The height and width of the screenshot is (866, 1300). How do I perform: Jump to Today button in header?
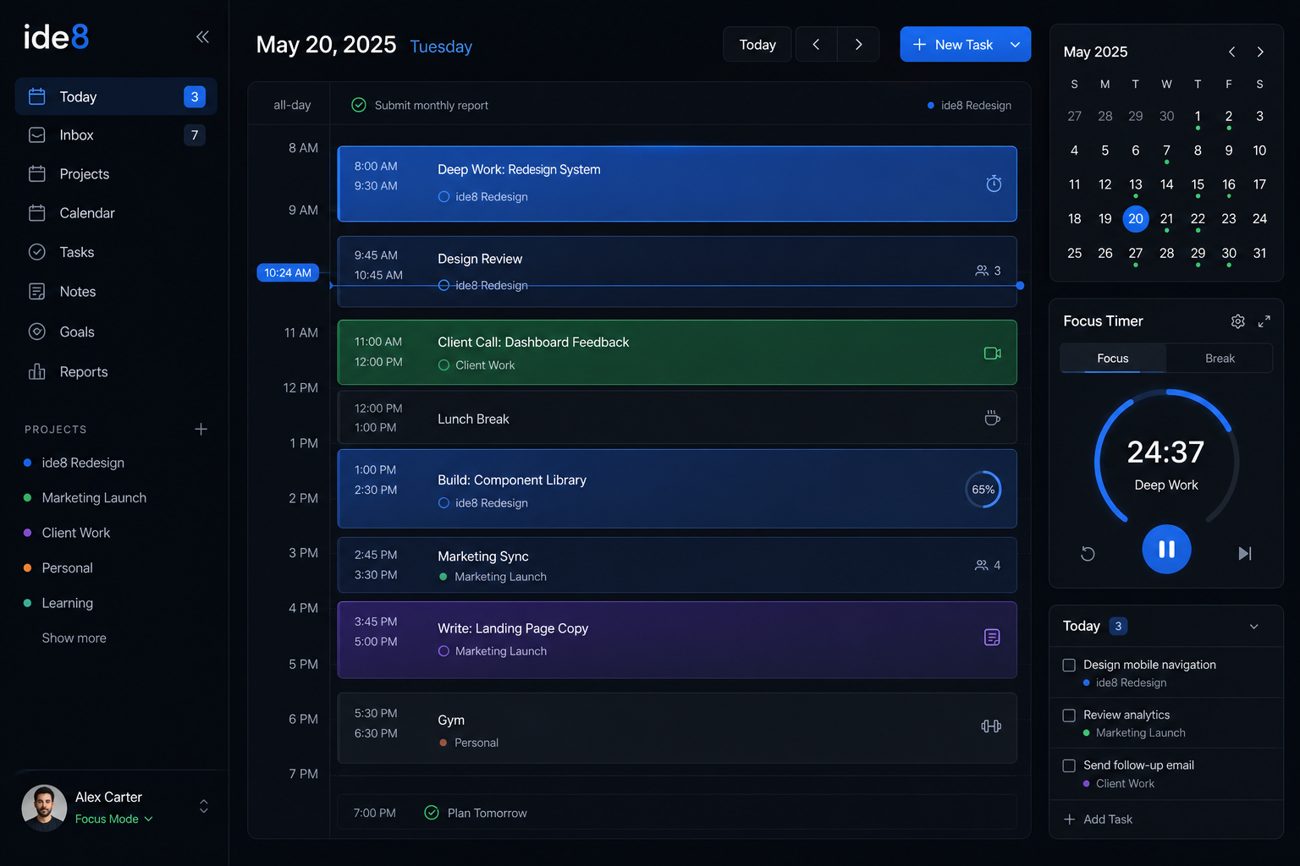(x=757, y=44)
